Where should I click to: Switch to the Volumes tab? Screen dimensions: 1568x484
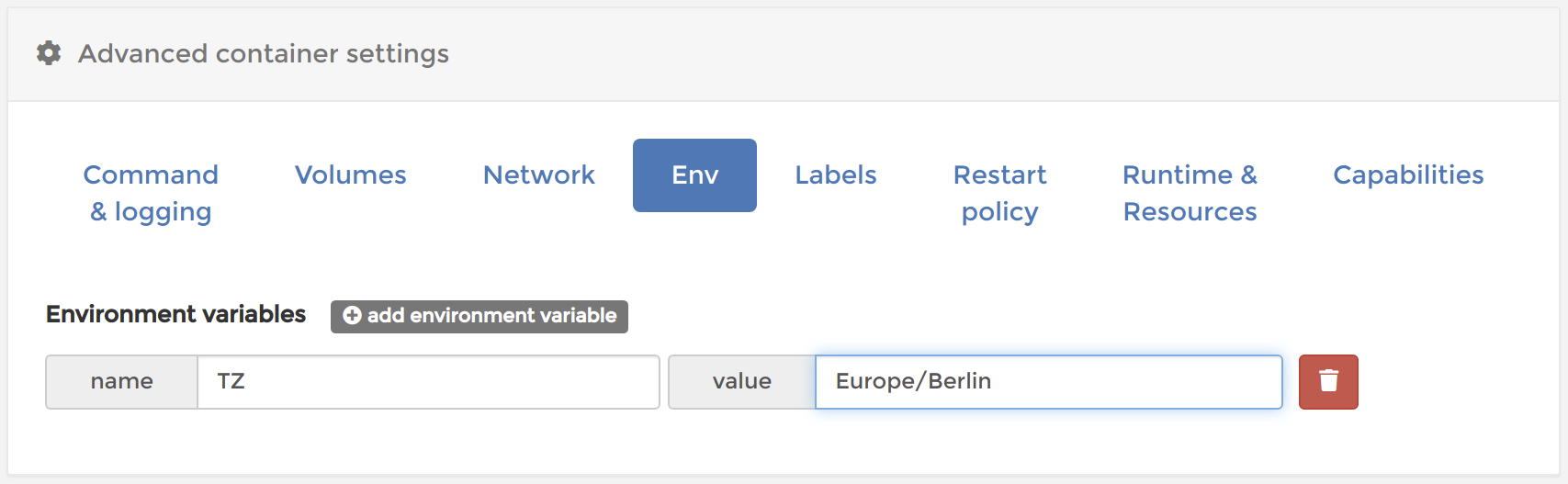[350, 174]
